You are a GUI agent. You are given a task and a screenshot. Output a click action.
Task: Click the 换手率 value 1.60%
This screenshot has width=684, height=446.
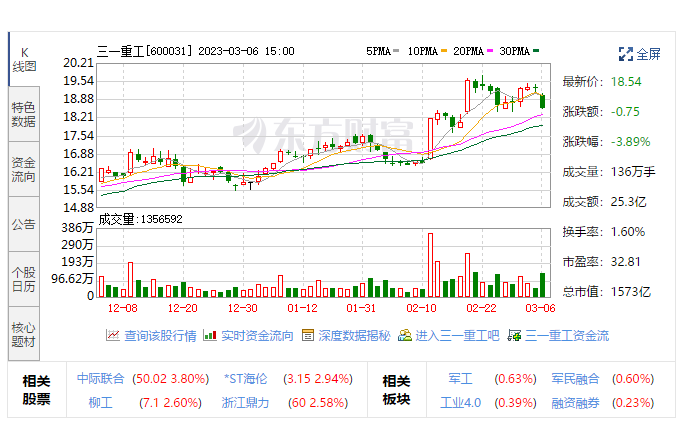pos(628,232)
